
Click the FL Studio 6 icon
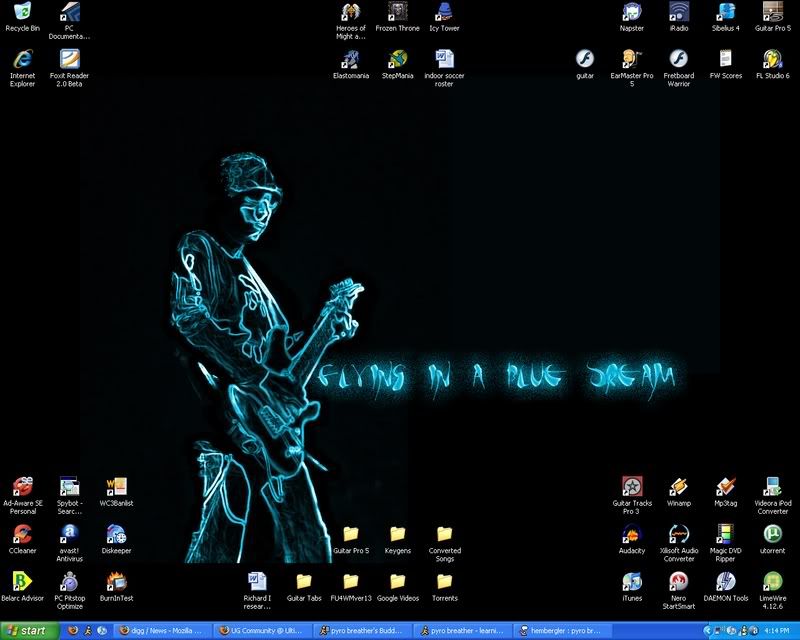772,59
